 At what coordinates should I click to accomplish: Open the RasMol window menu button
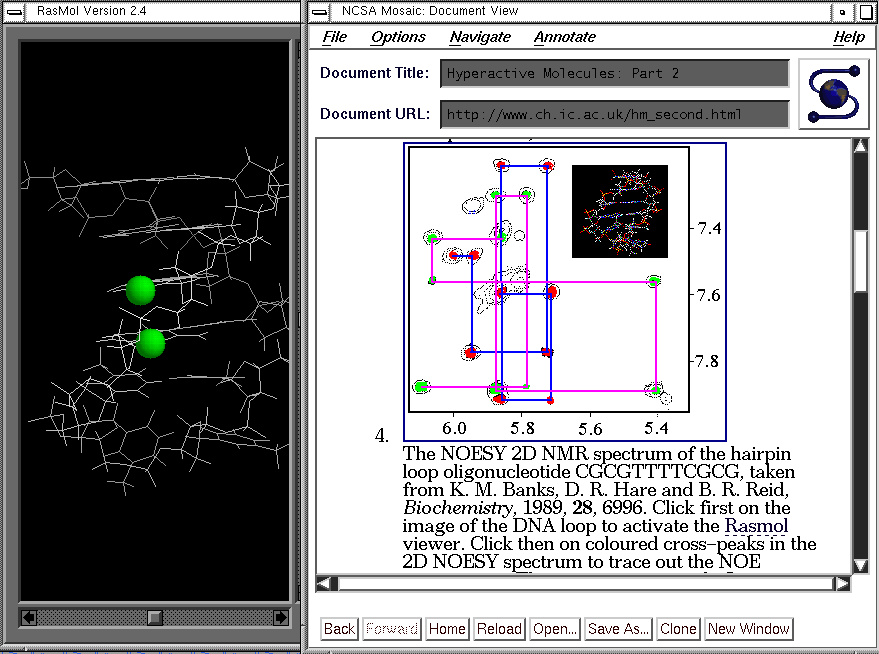pos(15,11)
